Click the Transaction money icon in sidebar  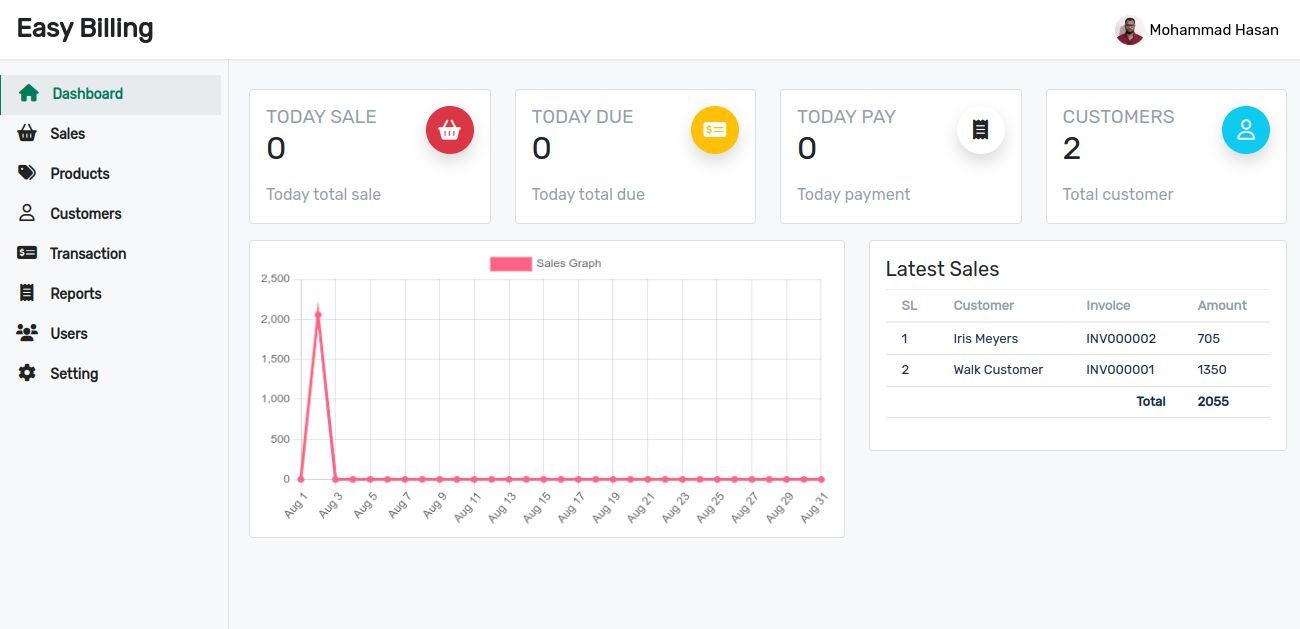27,253
